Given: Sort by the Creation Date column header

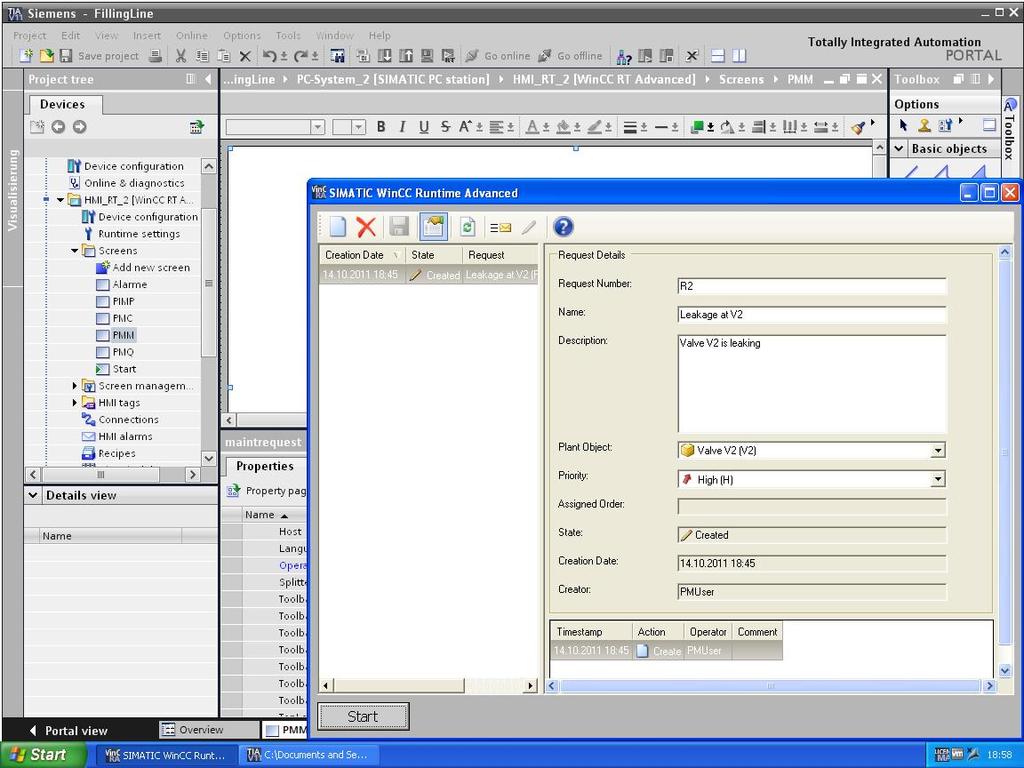Looking at the screenshot, I should tap(362, 255).
